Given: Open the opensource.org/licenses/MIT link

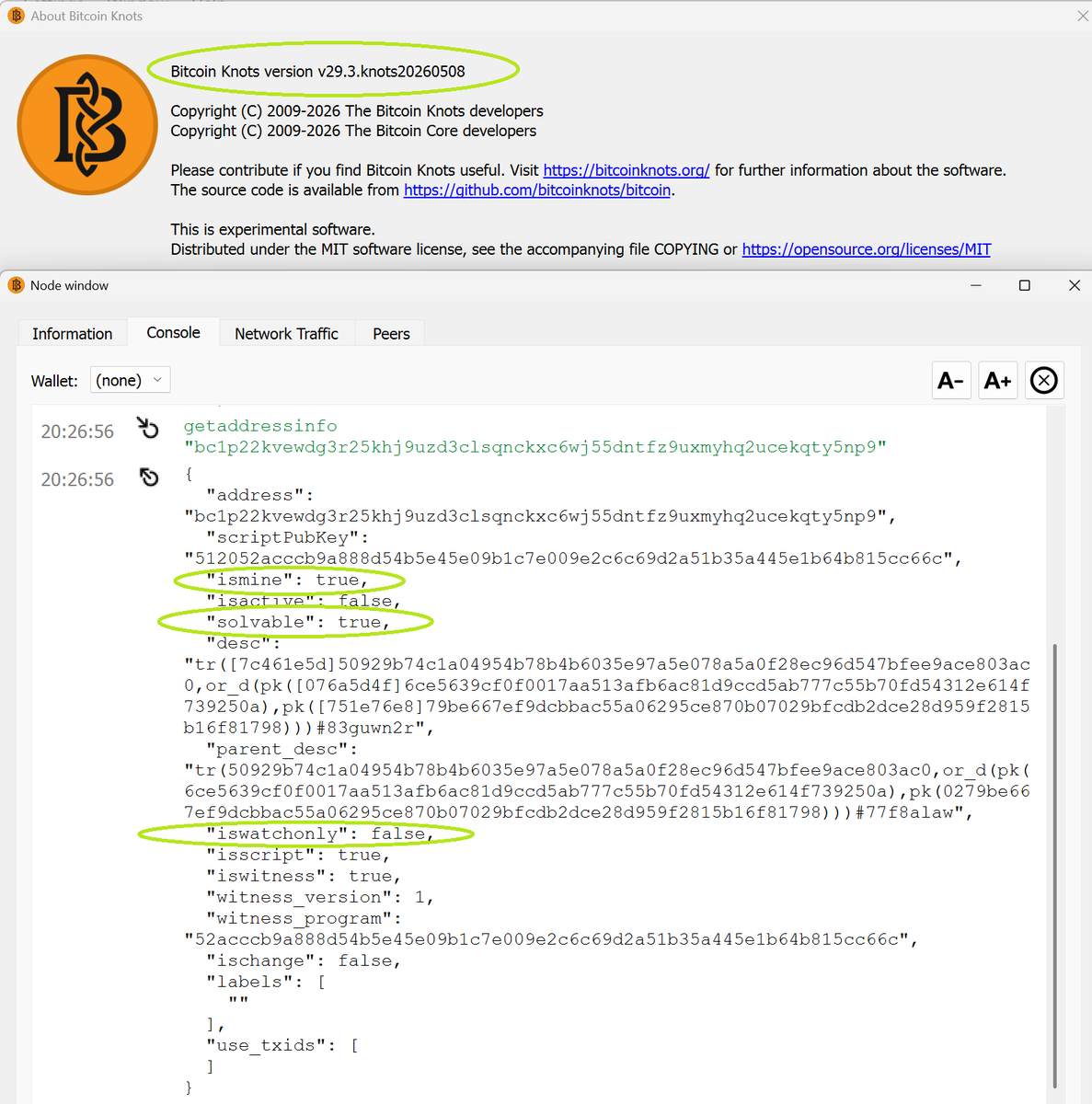Looking at the screenshot, I should [867, 249].
